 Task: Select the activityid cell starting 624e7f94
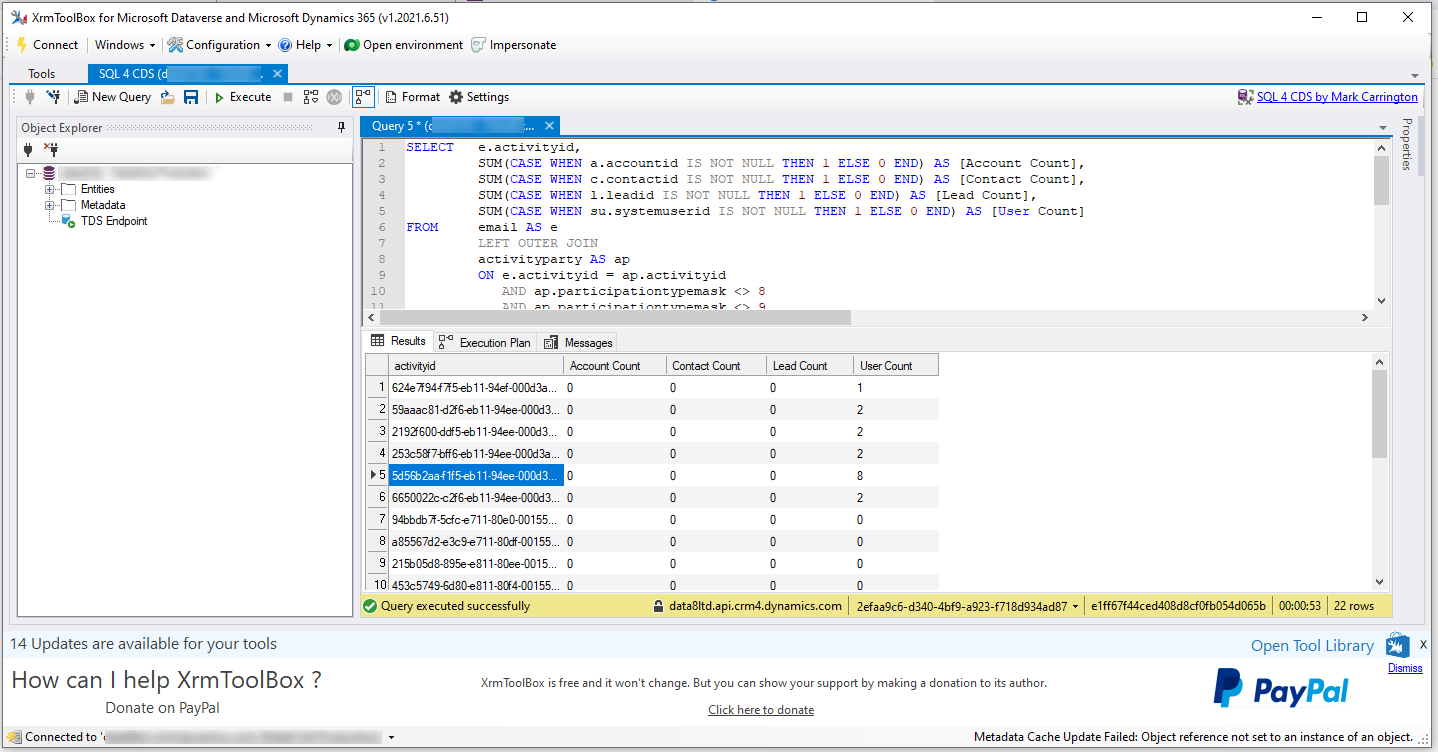(x=476, y=387)
